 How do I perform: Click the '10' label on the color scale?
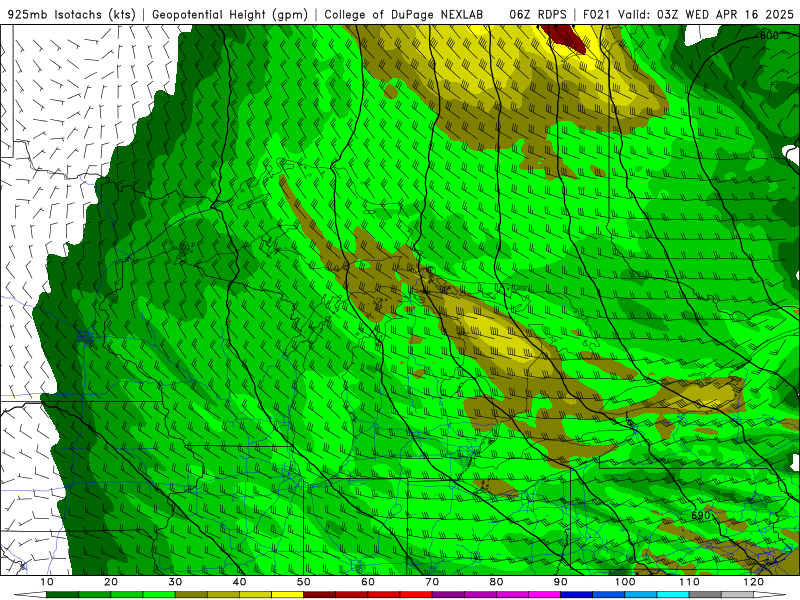46,582
